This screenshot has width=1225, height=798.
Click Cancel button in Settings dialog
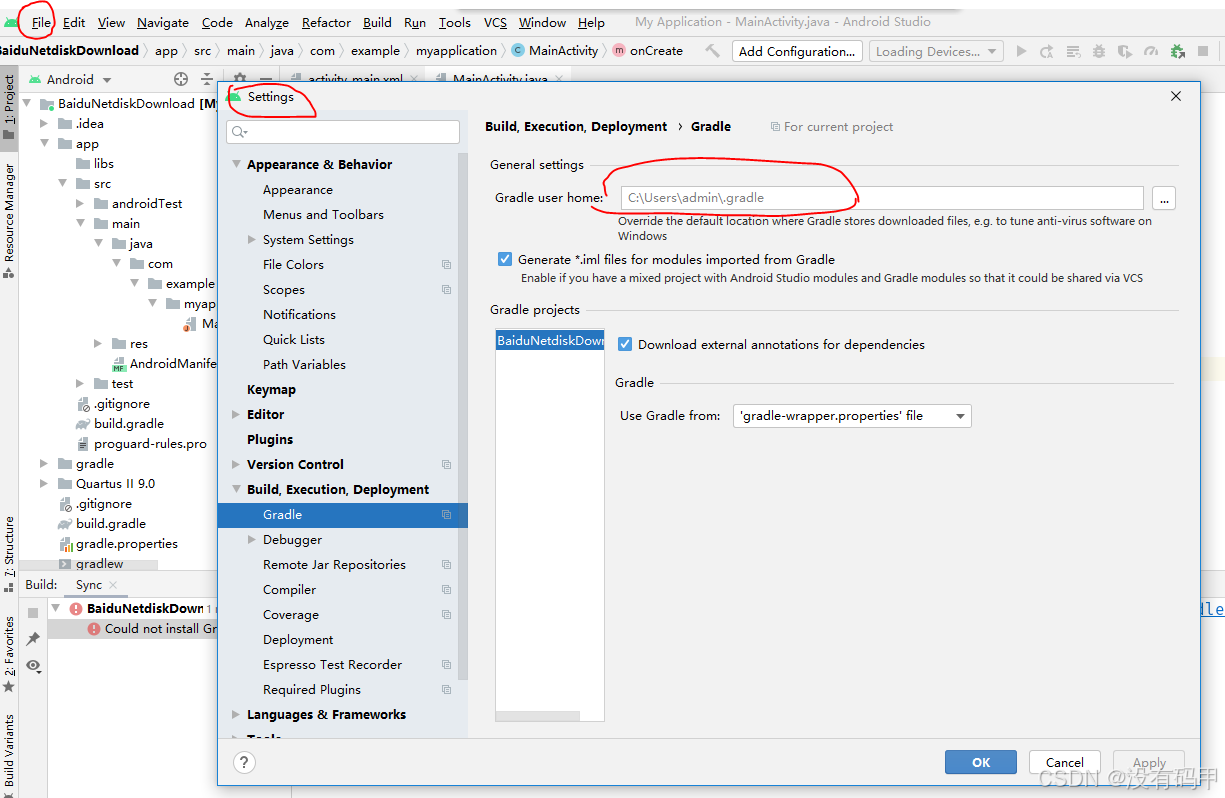[x=1065, y=762]
